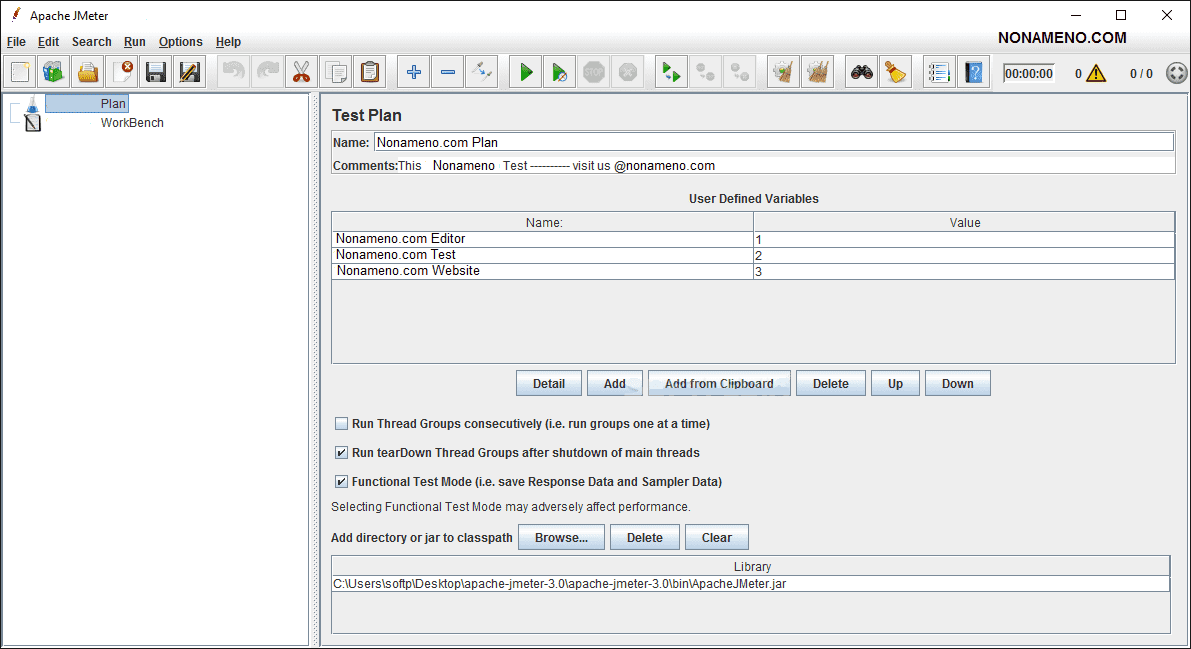Click the Save floppy disk icon
The height and width of the screenshot is (649, 1191).
click(x=155, y=72)
